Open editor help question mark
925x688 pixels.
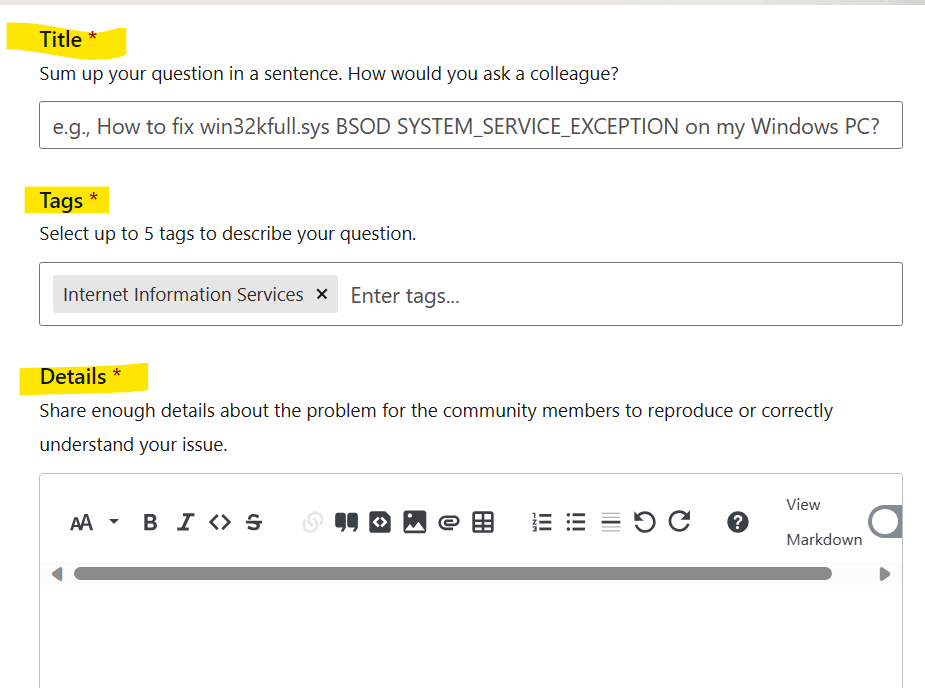(737, 522)
